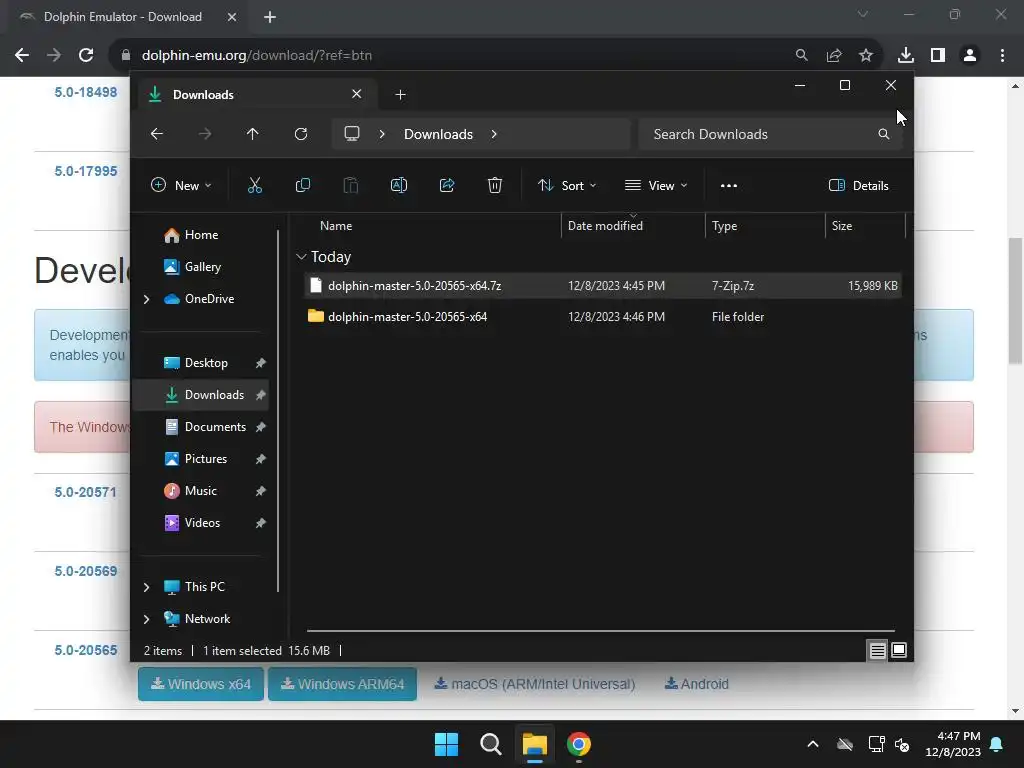Open the New dropdown menu
This screenshot has height=768, width=1024.
click(x=181, y=185)
